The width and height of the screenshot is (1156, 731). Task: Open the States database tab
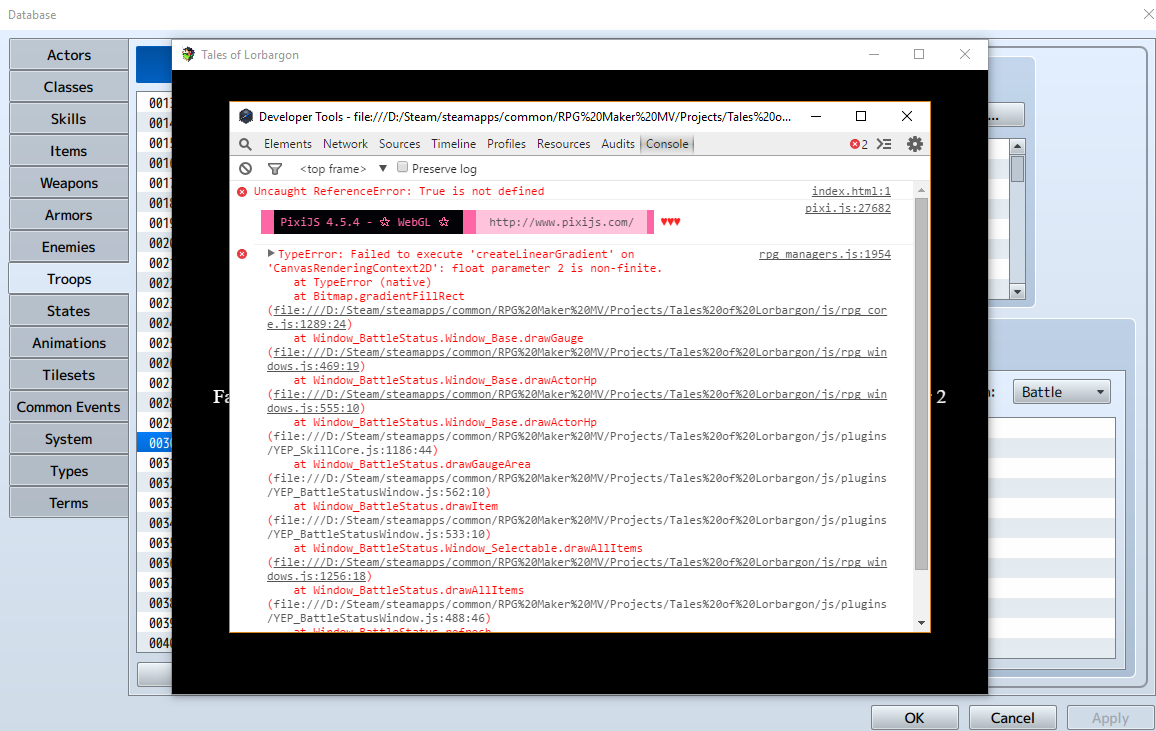tap(69, 311)
